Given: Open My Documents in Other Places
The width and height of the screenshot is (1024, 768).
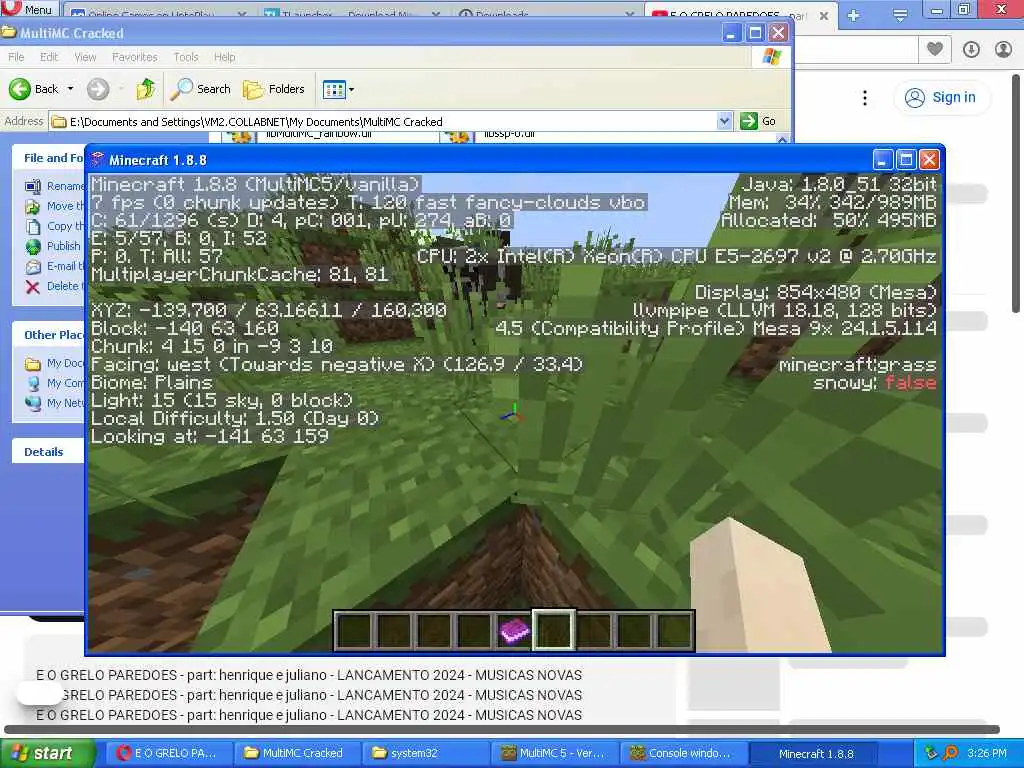Looking at the screenshot, I should coord(55,363).
